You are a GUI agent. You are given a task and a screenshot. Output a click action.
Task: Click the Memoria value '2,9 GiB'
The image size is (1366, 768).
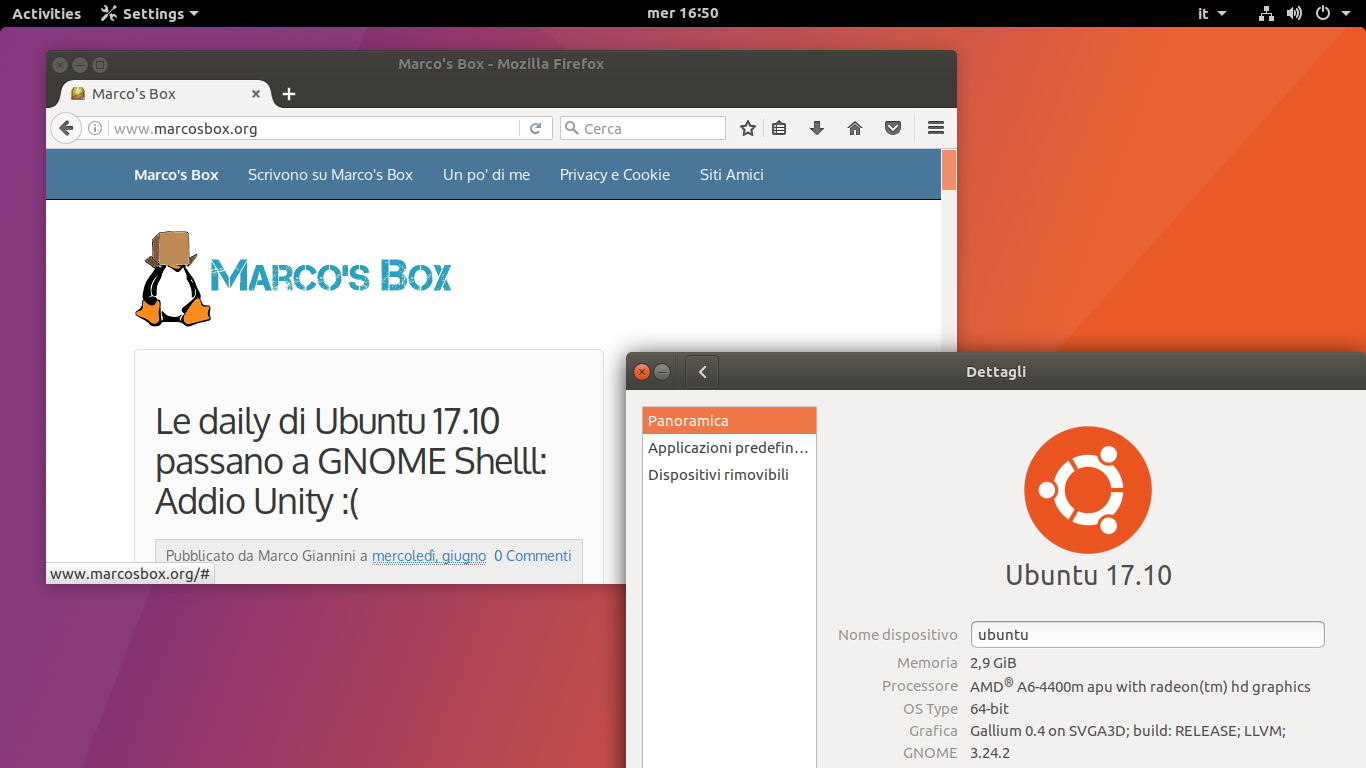[x=993, y=663]
